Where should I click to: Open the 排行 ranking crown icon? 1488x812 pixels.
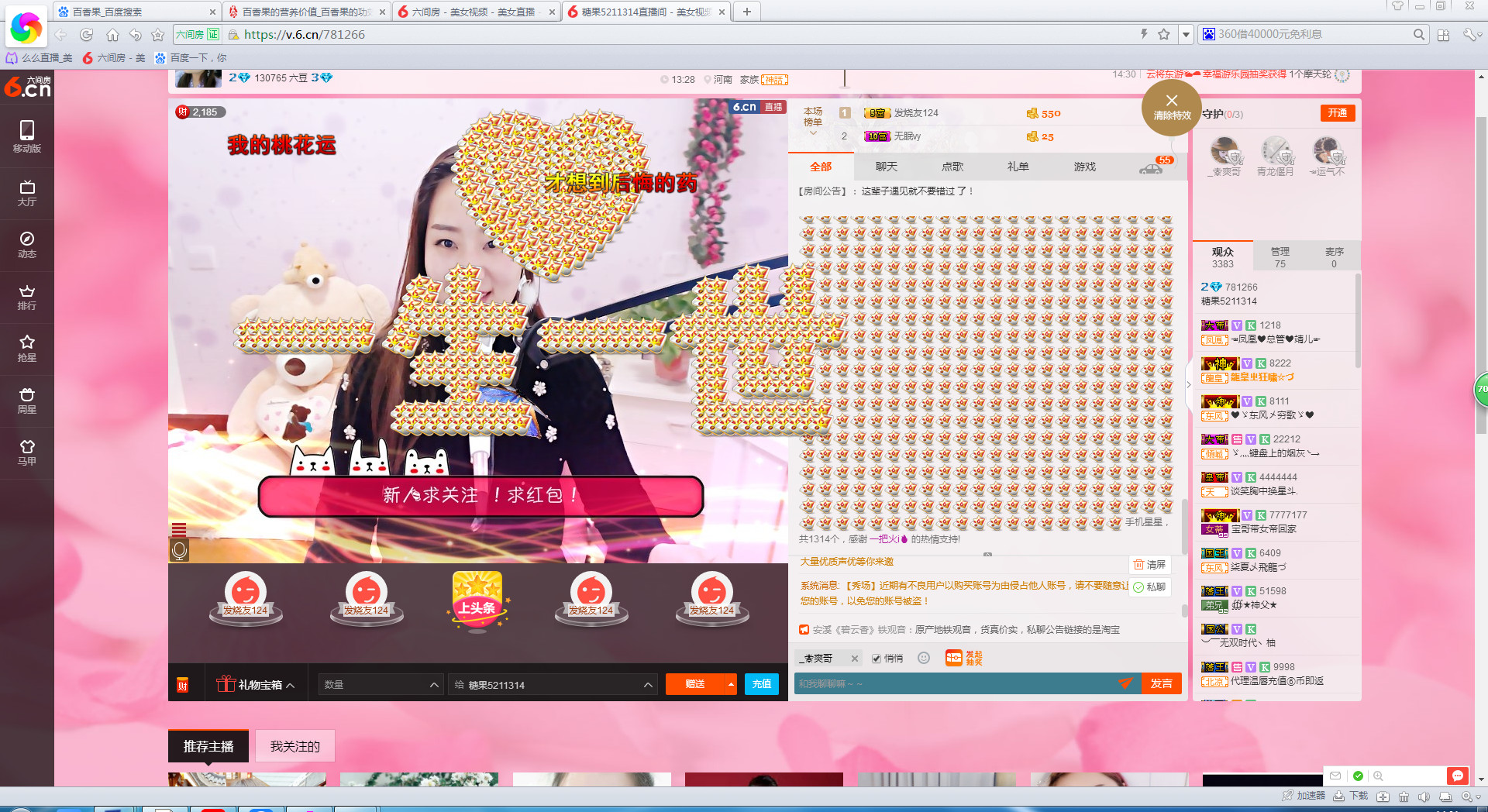point(26,297)
